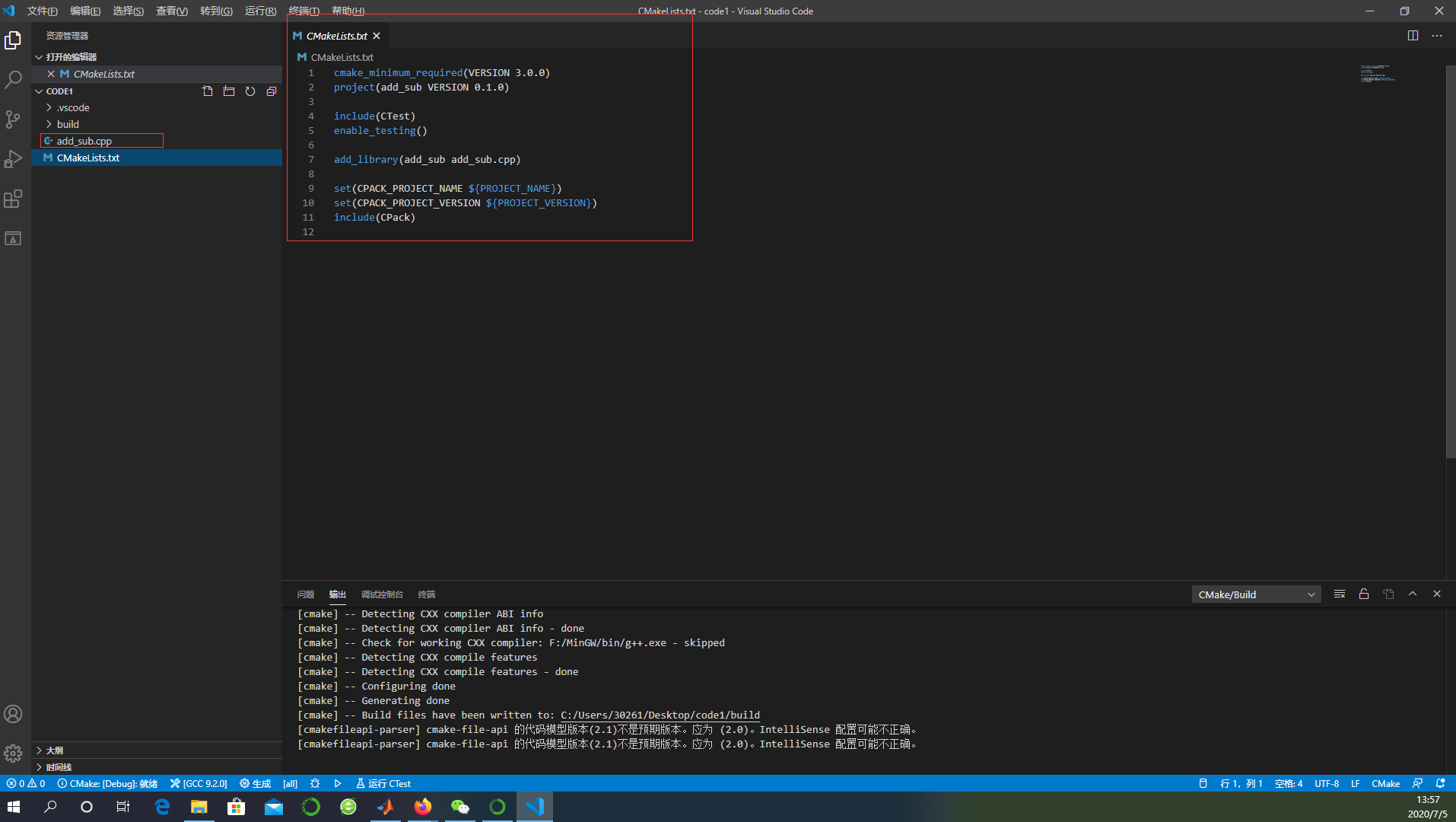Image resolution: width=1456 pixels, height=822 pixels.
Task: Open the Search view in activity bar
Action: click(x=13, y=79)
